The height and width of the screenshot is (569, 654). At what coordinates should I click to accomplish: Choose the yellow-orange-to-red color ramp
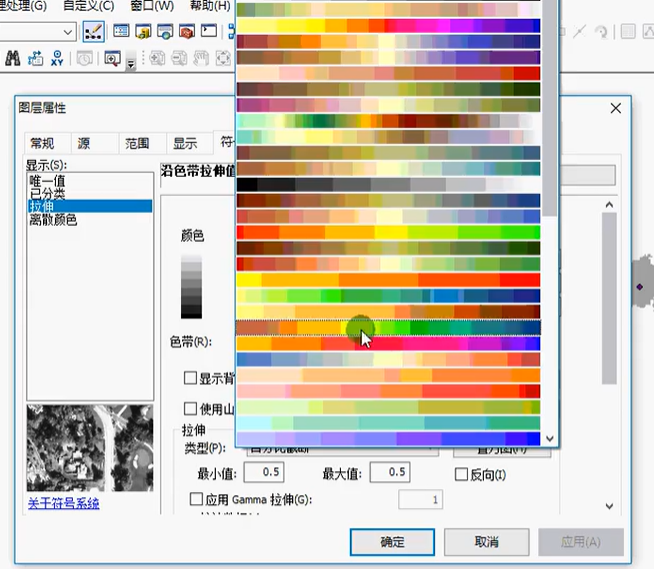tap(388, 280)
